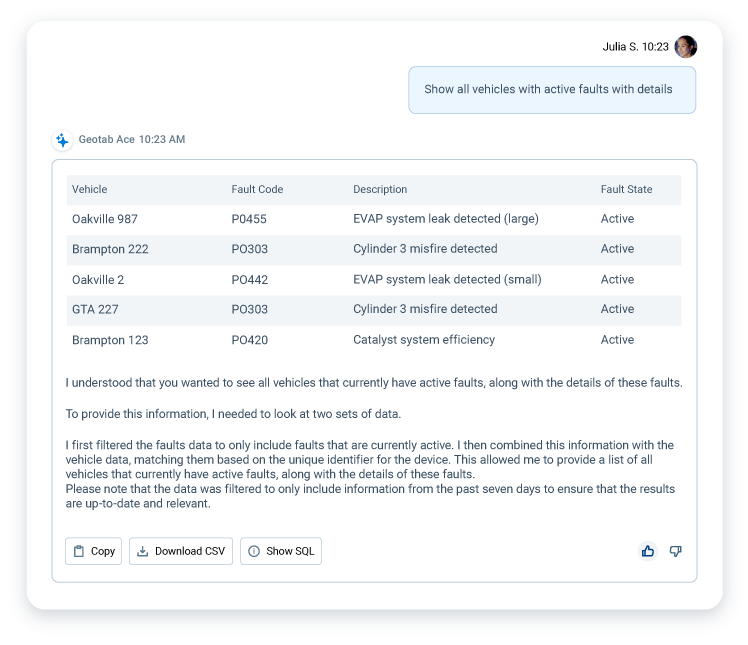The height and width of the screenshot is (645, 748).
Task: Click the Brampton 123 vehicle entry
Action: click(110, 340)
